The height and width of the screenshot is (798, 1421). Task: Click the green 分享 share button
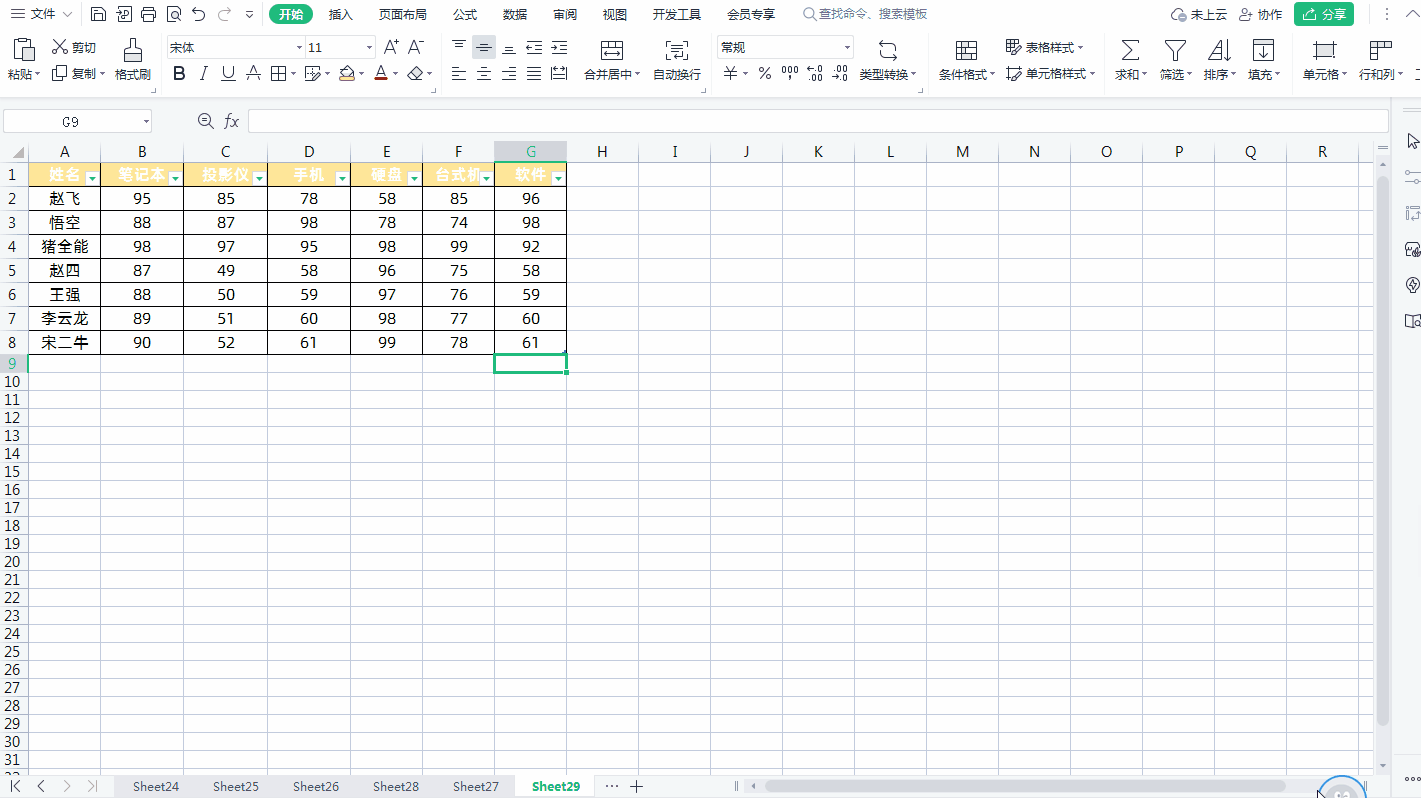point(1324,14)
